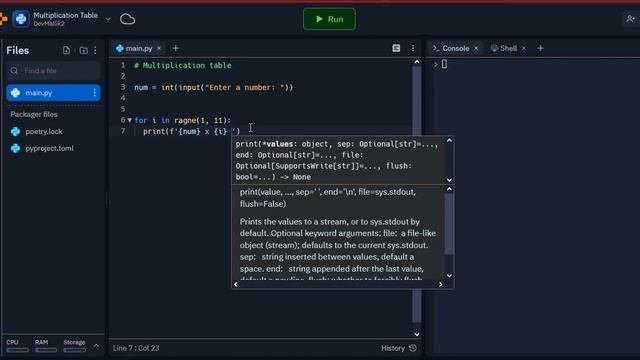Switch to the Shell tab
Viewport: 640px width, 360px height.
[504, 48]
